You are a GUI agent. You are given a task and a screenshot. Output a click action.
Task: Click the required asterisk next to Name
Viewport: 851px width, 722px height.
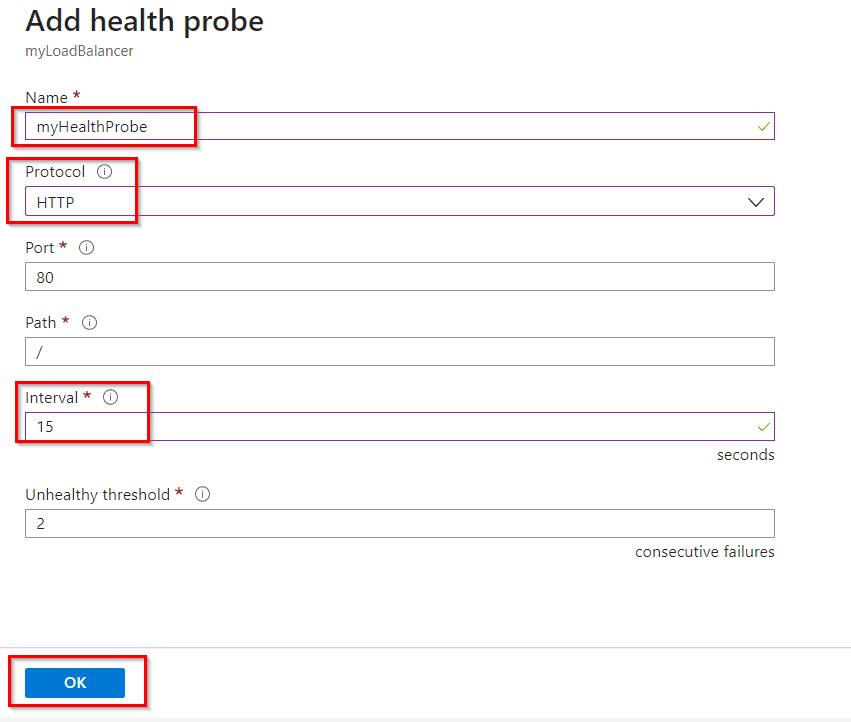pos(76,95)
